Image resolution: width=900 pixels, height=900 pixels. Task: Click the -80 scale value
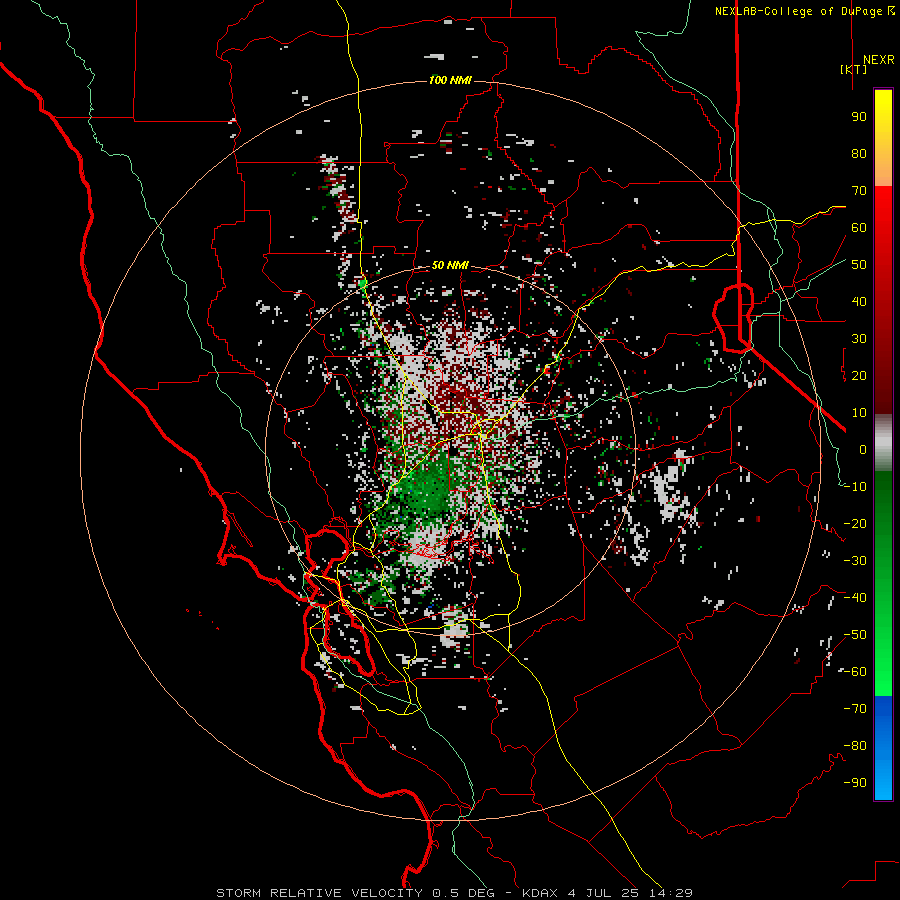tap(855, 746)
